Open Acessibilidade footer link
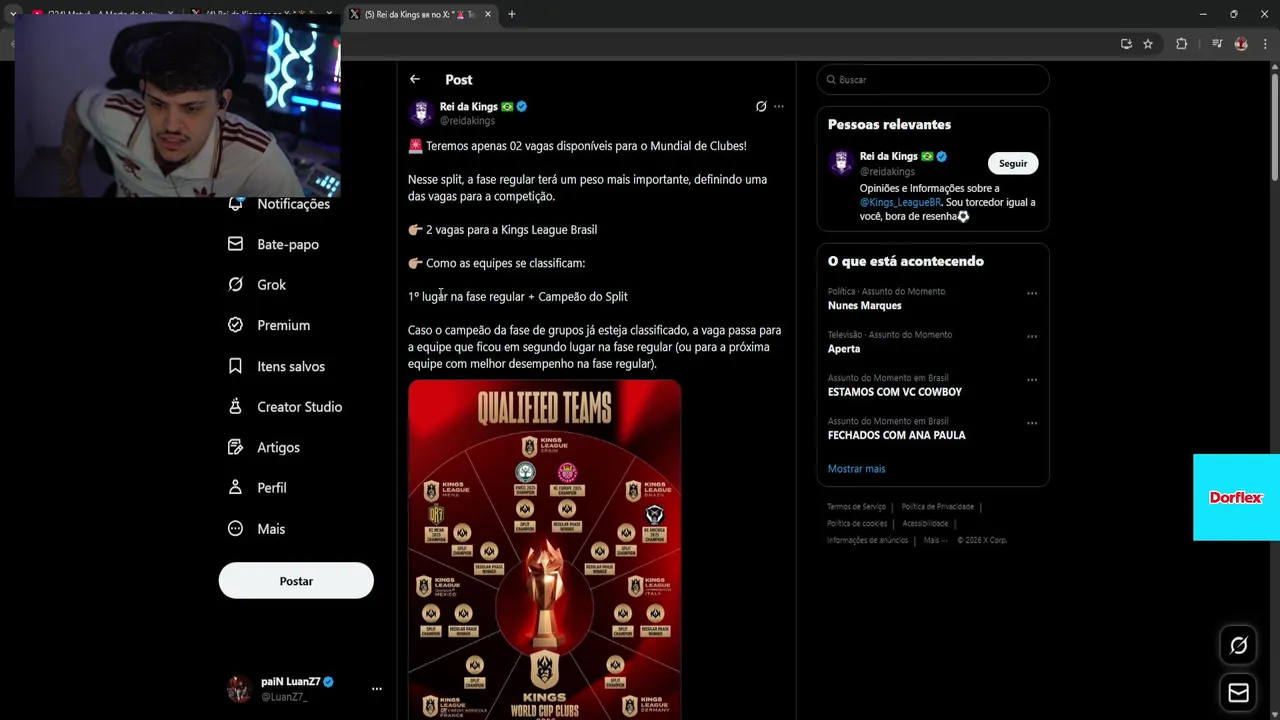1280x720 pixels. coord(925,524)
